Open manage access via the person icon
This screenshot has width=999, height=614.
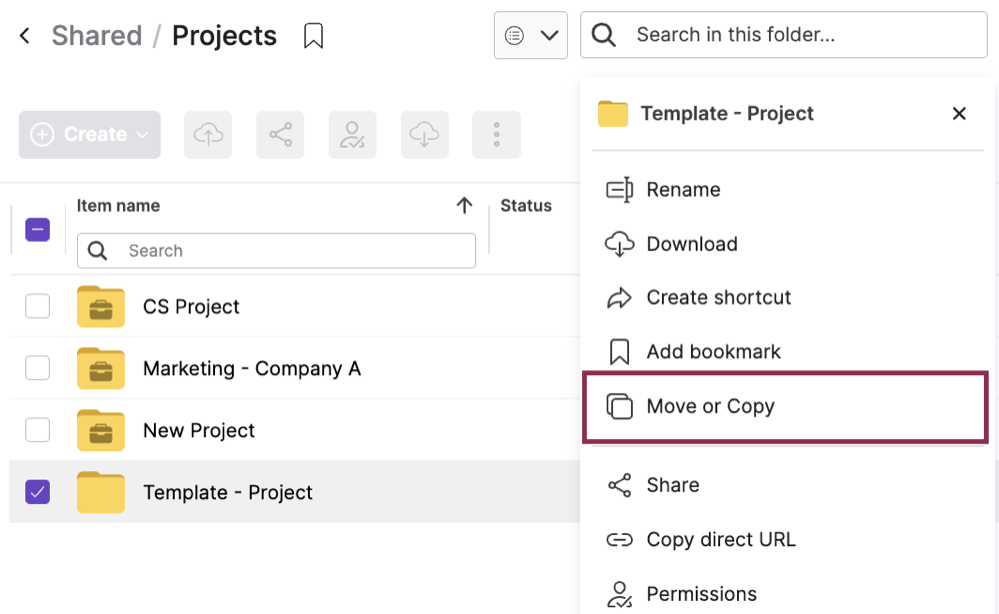point(352,134)
